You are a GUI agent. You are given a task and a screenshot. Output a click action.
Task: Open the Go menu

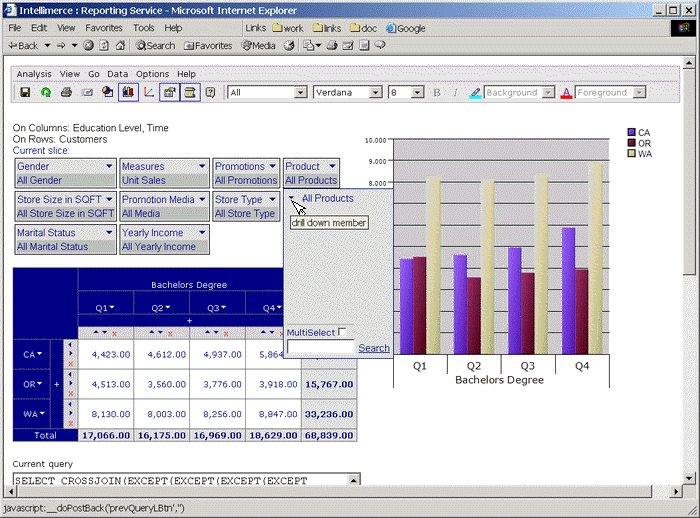(x=94, y=74)
